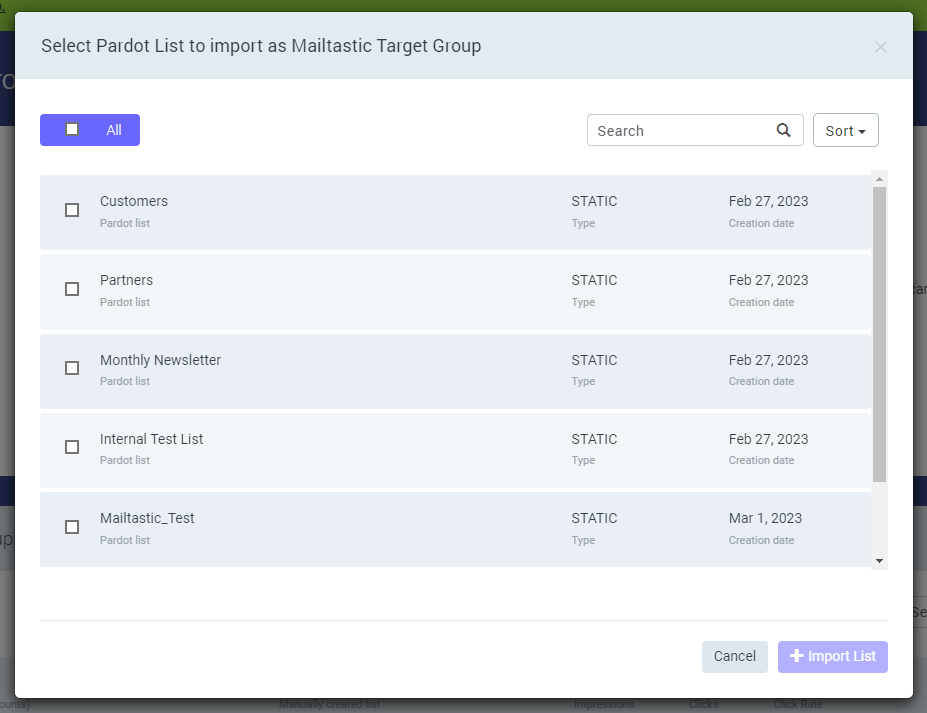Click the Monthly Newsletter name
This screenshot has height=713, width=927.
click(160, 360)
